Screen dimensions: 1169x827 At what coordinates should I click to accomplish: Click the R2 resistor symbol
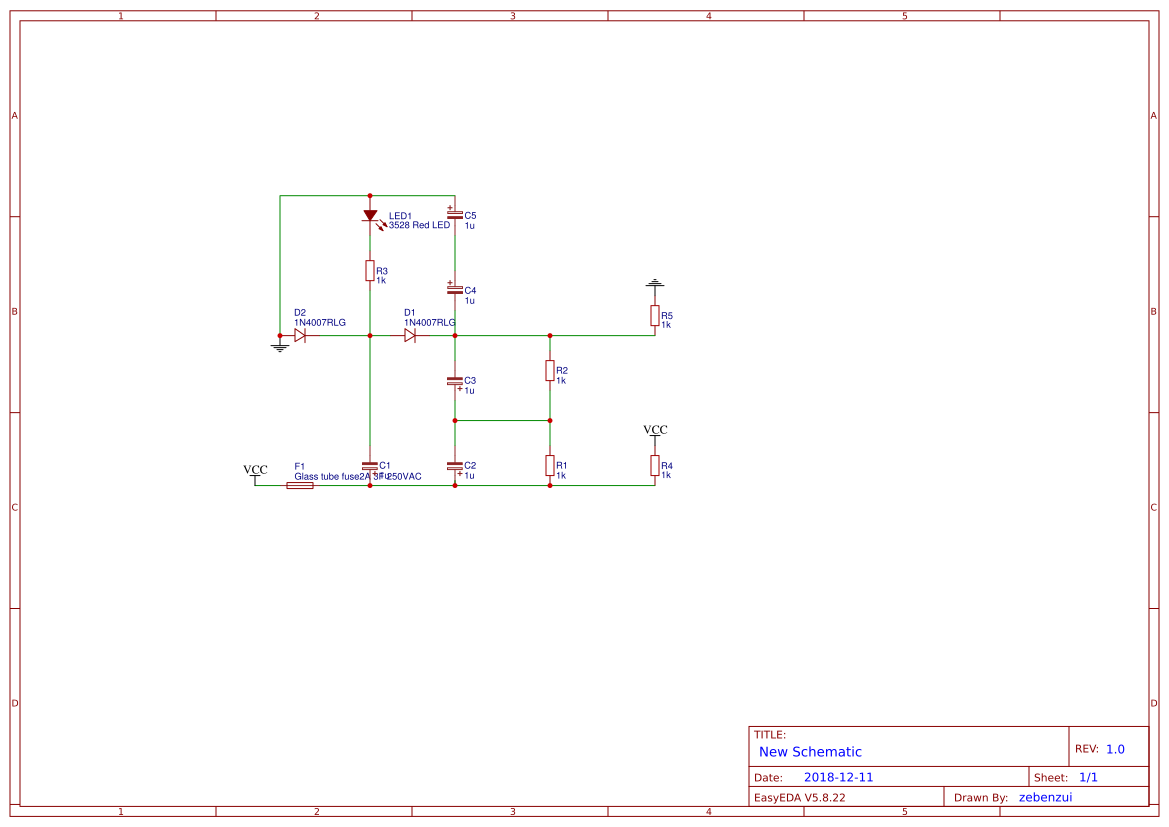[550, 371]
